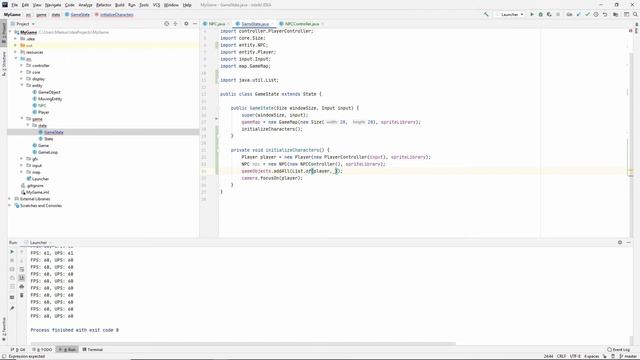Image resolution: width=640 pixels, height=360 pixels.
Task: Rollback changes with the undo arrow icon
Action: [605, 14]
